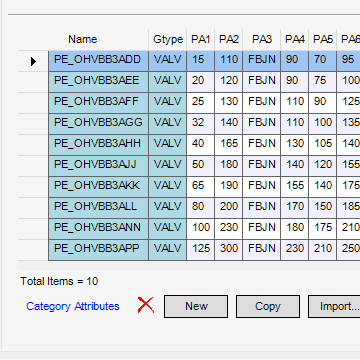Click PA4 cell with value 170
Screen dimensions: 360x360
(295, 208)
